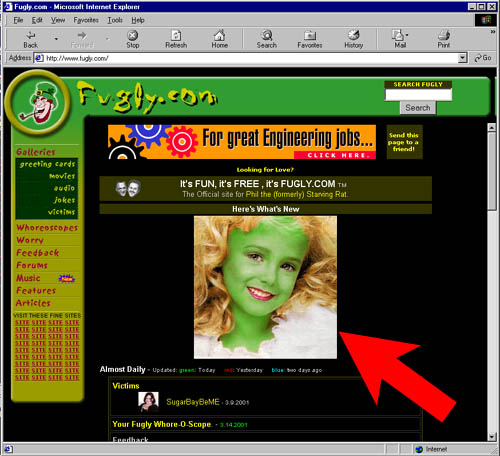Open the View menu
The height and width of the screenshot is (456, 500).
(58, 20)
